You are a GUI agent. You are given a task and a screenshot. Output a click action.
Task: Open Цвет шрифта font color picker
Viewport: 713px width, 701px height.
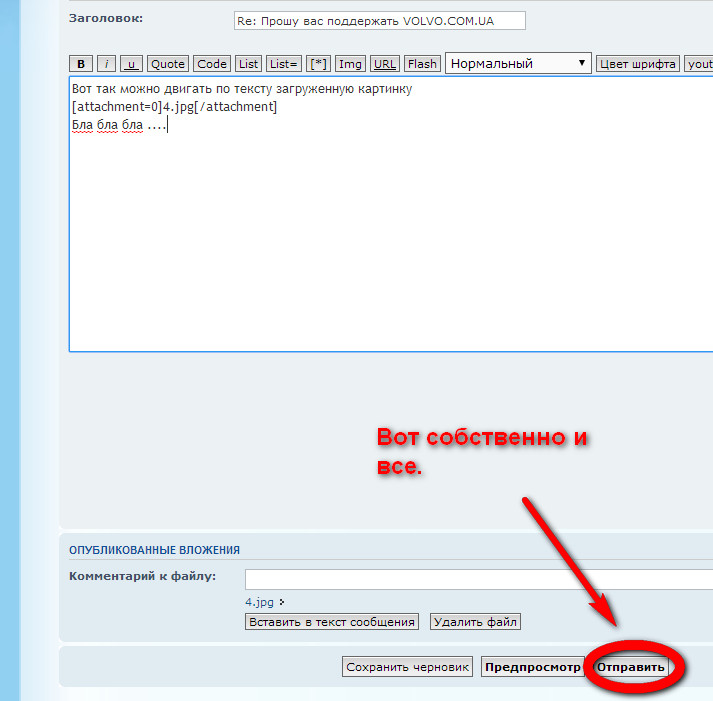[x=638, y=63]
